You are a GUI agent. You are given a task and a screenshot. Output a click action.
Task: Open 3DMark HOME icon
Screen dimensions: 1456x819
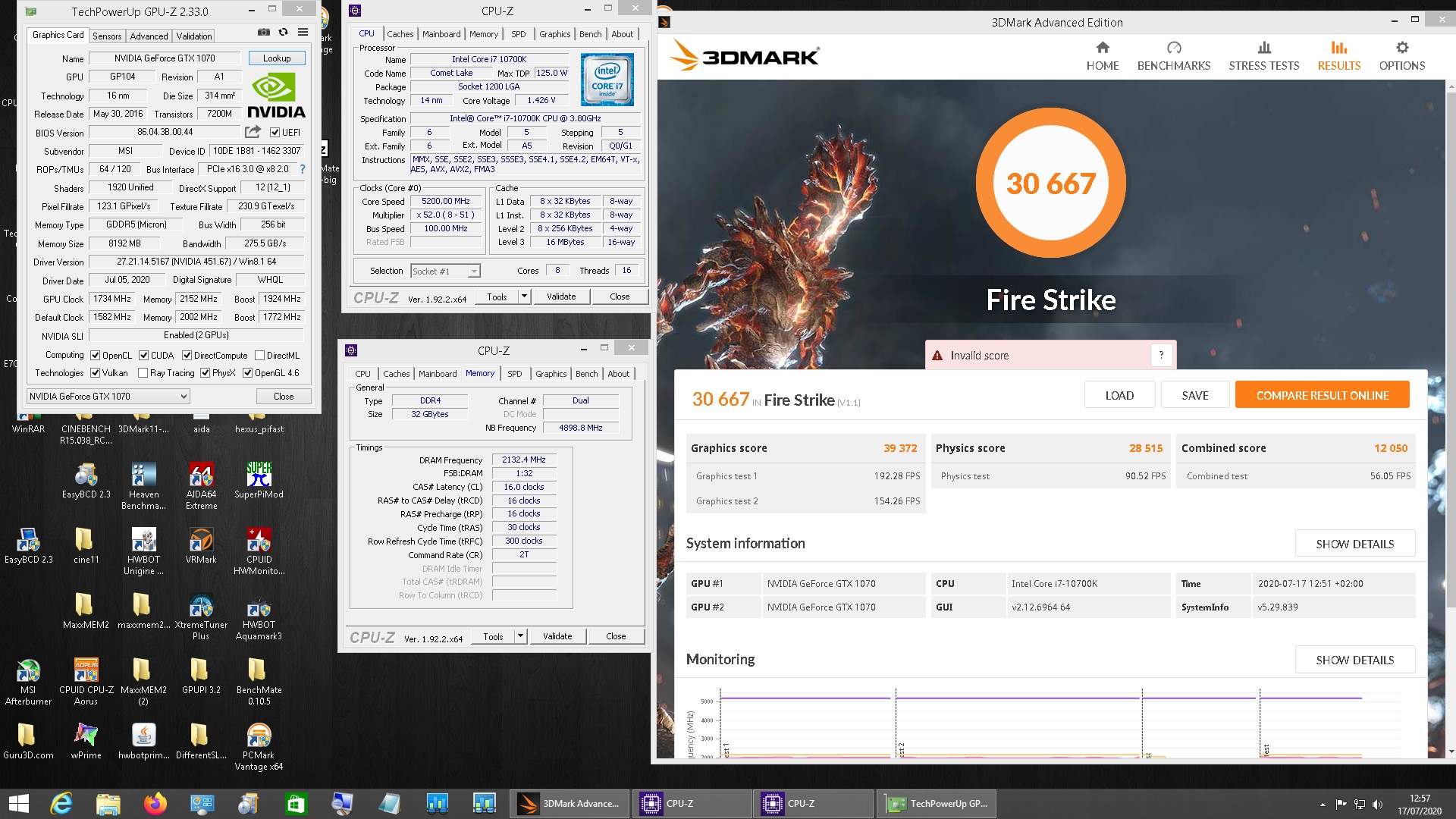tap(1102, 48)
